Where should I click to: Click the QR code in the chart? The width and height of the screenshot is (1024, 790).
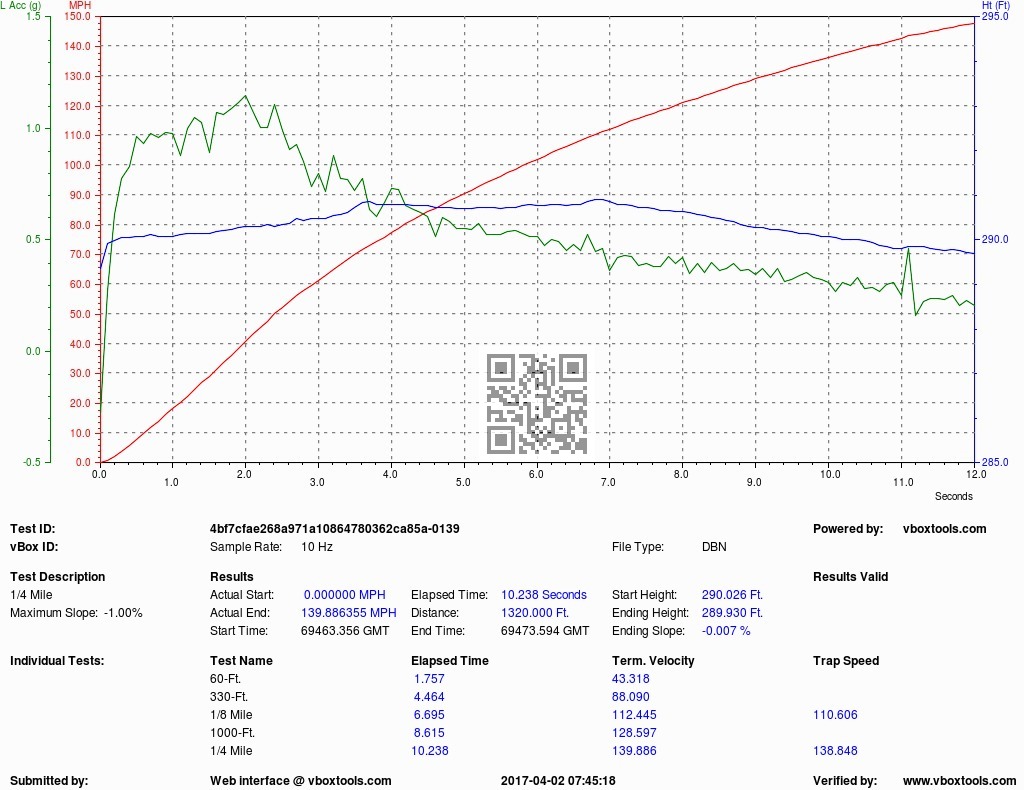[x=537, y=404]
